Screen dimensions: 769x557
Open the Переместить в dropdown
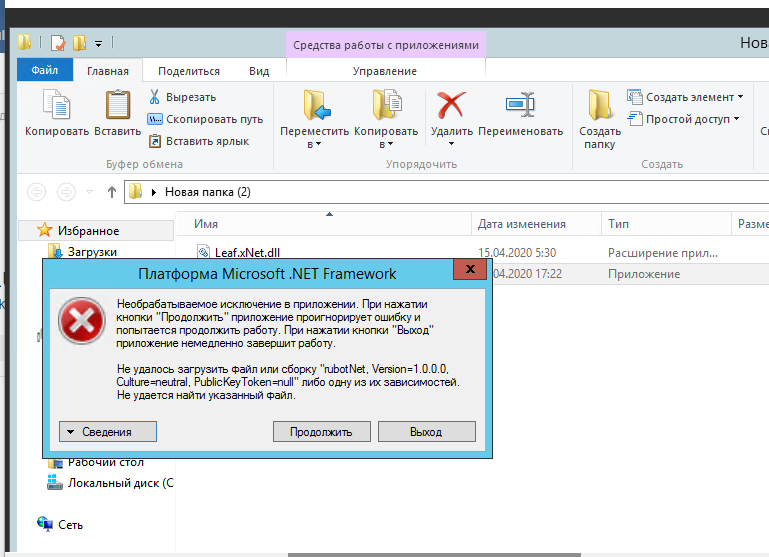pos(314,138)
